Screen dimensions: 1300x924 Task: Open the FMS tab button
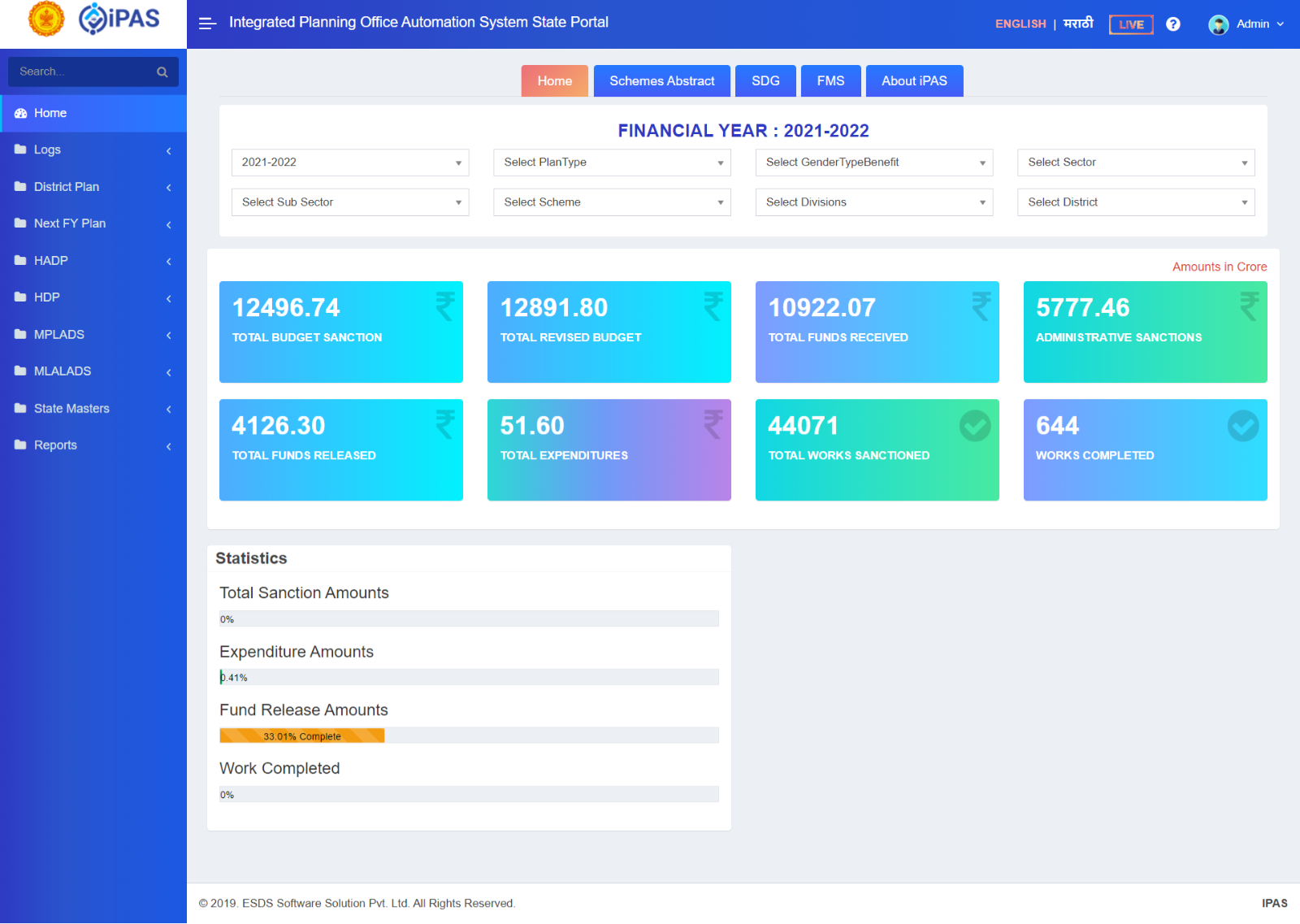pos(830,81)
